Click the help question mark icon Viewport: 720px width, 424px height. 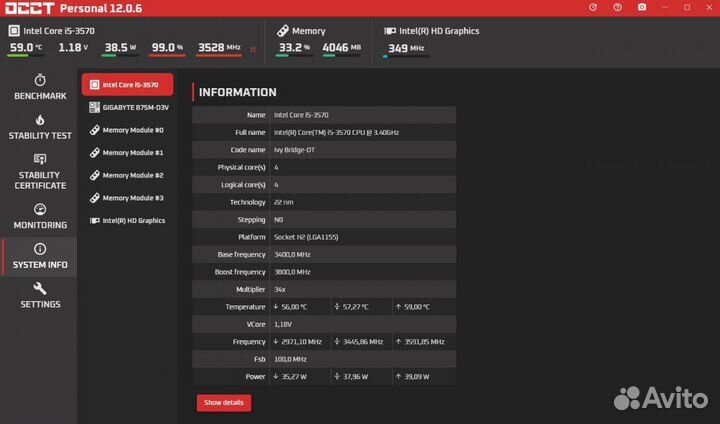pyautogui.click(x=616, y=8)
